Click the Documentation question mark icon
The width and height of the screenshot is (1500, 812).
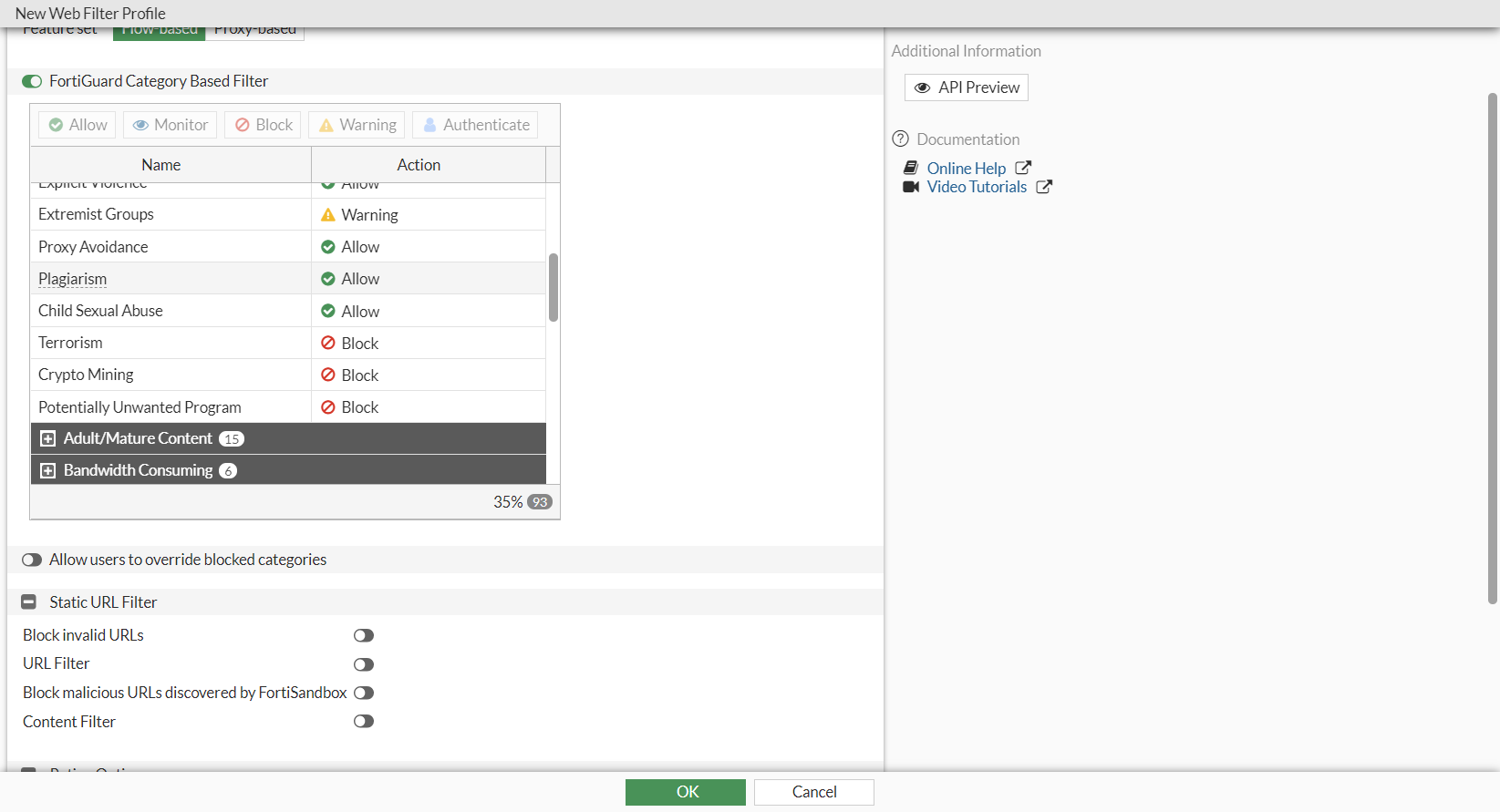click(x=901, y=139)
